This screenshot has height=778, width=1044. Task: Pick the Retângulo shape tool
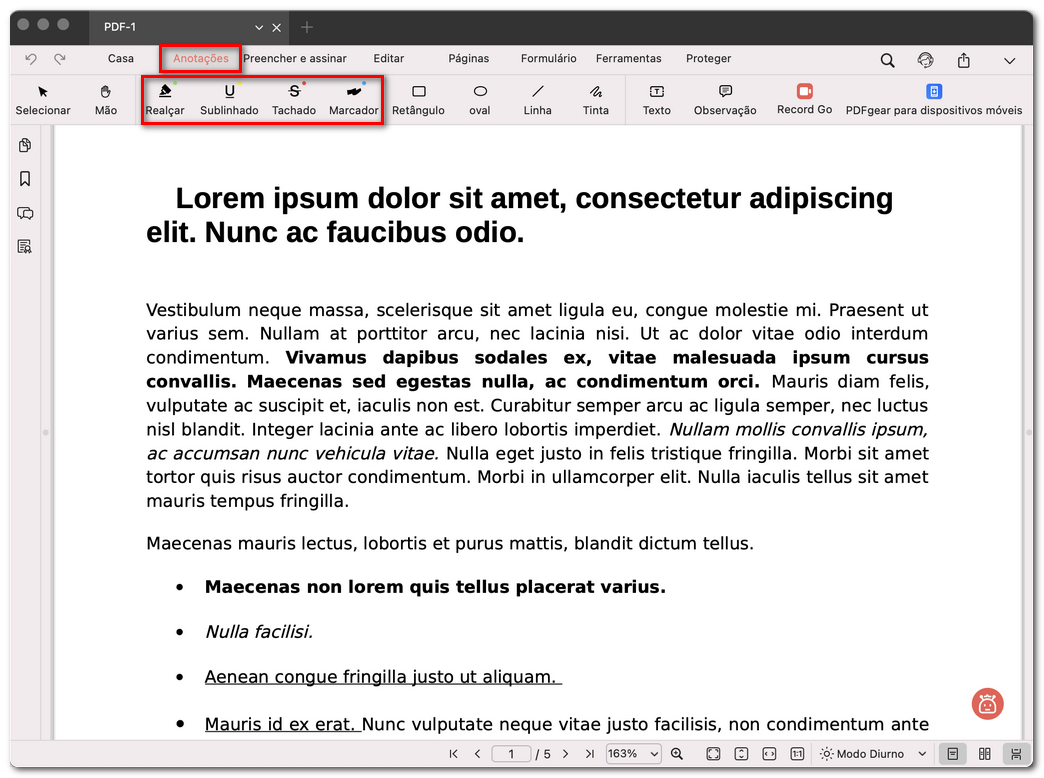pos(418,99)
